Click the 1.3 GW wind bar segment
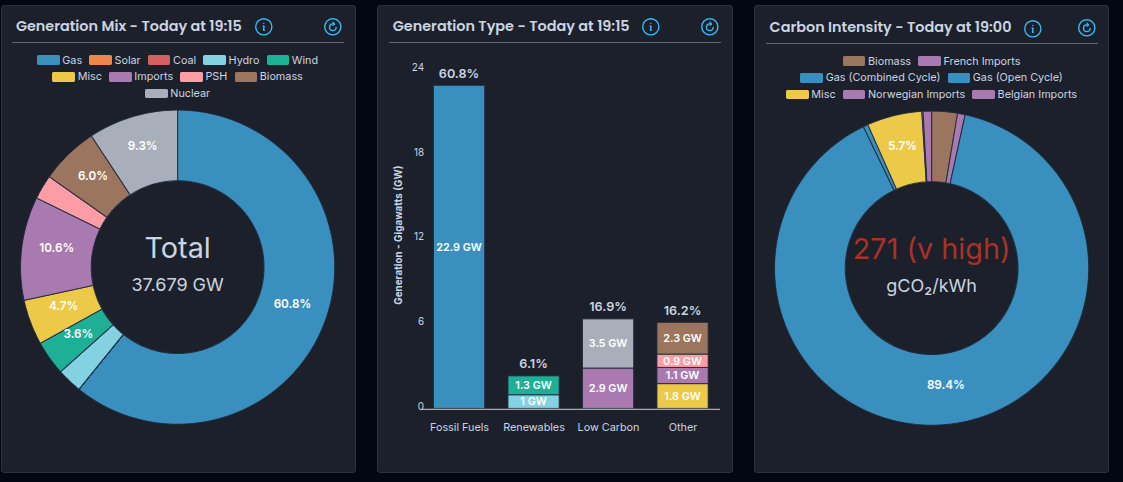This screenshot has height=482, width=1123. pos(534,385)
